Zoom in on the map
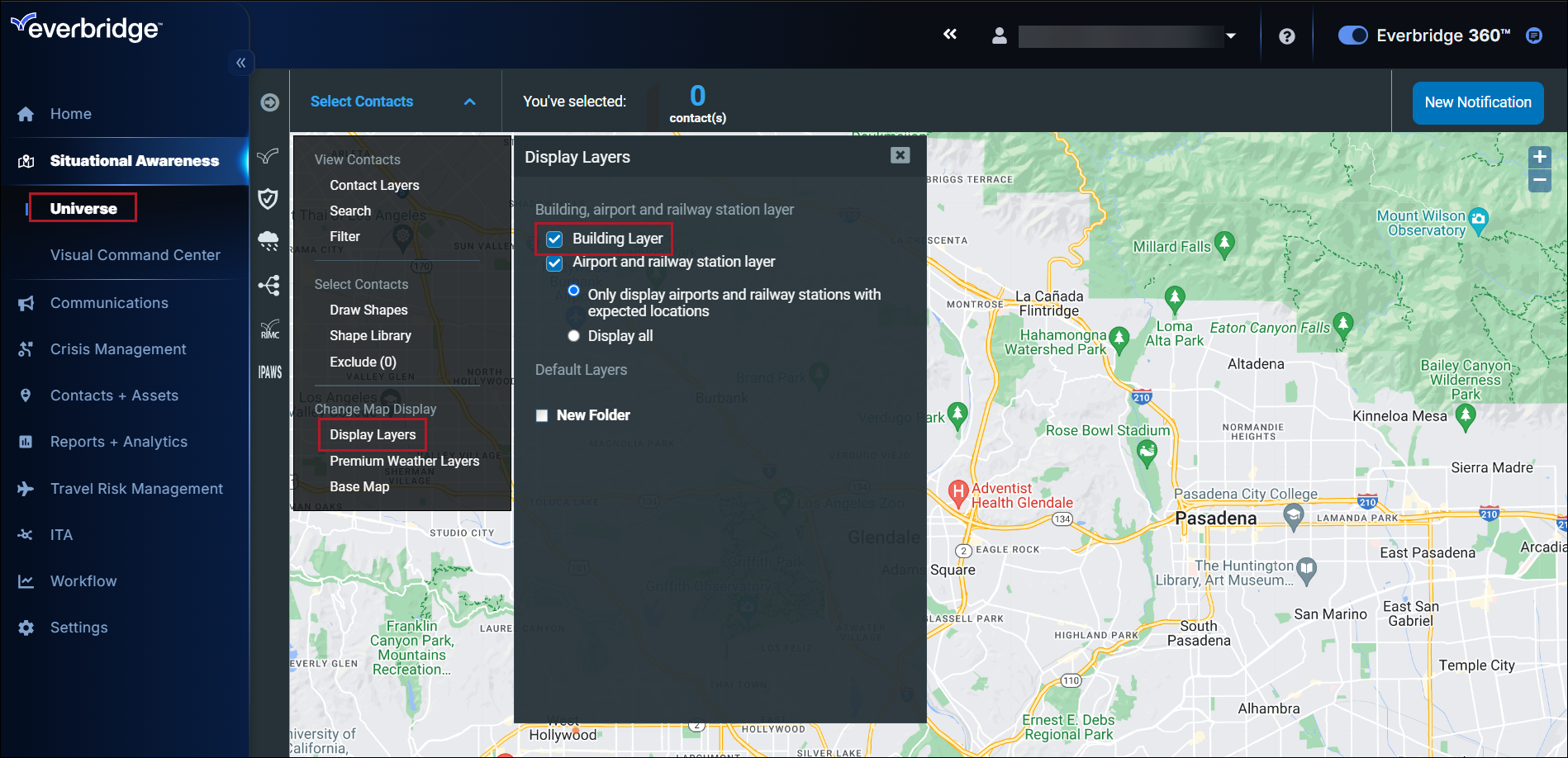Viewport: 1568px width, 758px height. click(1540, 157)
